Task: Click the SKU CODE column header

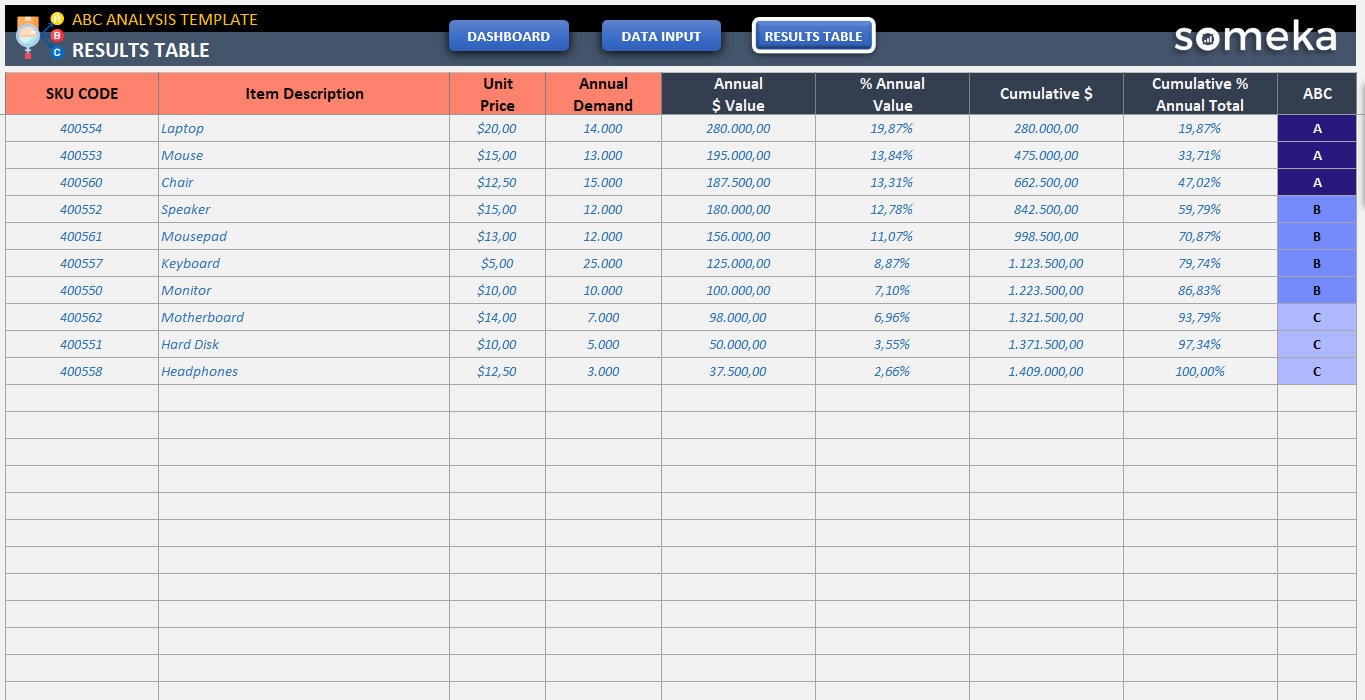Action: [x=81, y=93]
